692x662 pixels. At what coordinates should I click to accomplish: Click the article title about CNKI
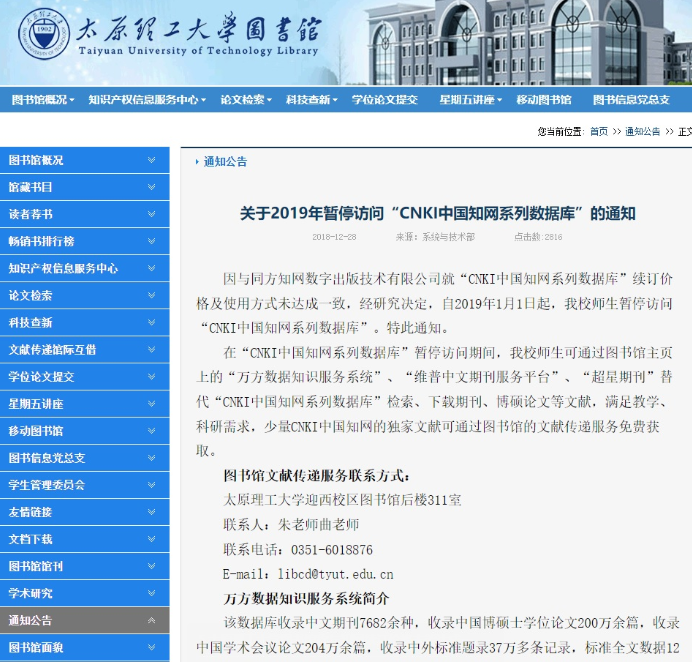pyautogui.click(x=437, y=214)
